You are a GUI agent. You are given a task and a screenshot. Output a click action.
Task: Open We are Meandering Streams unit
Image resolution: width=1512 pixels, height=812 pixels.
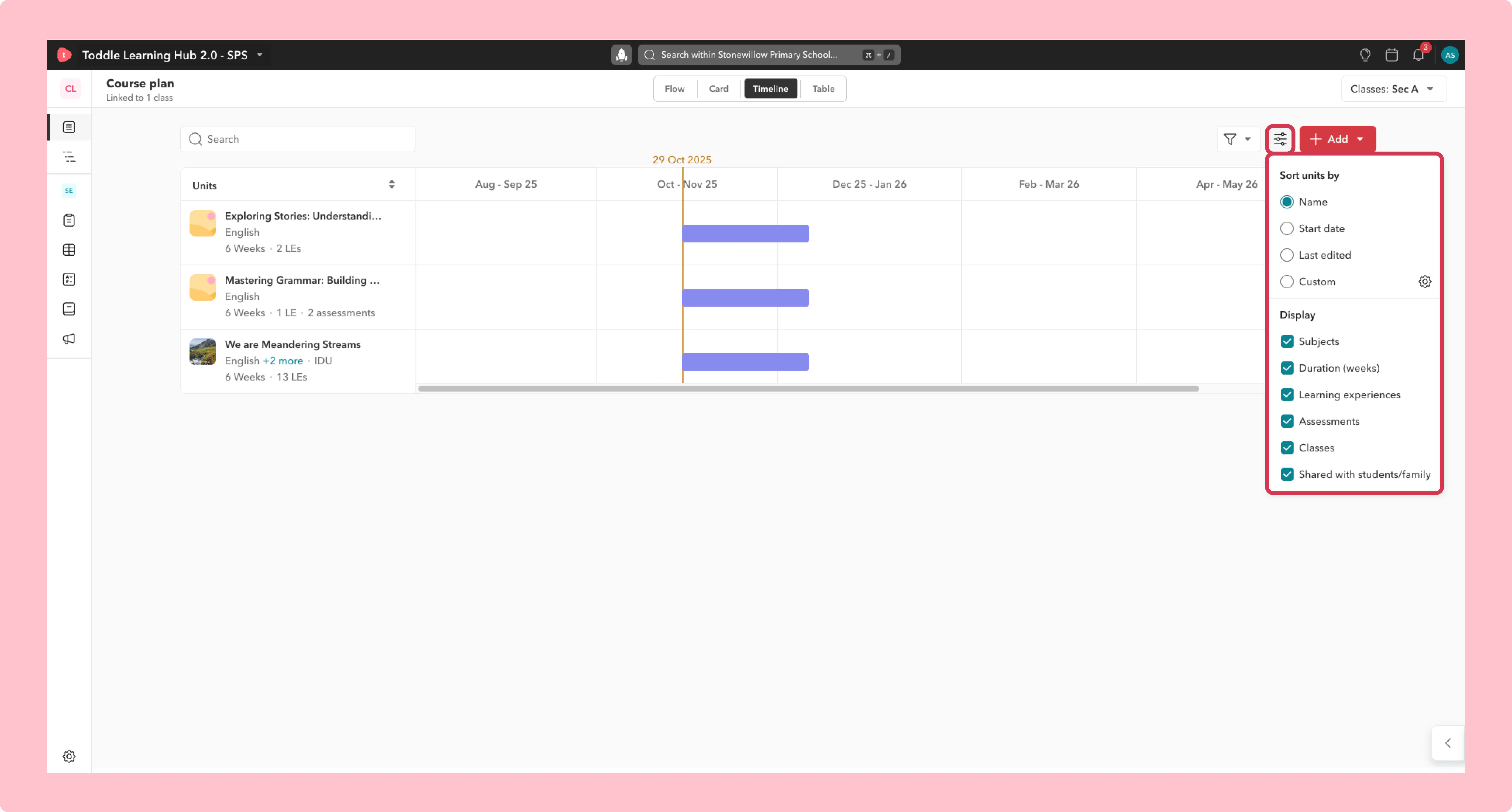coord(292,344)
